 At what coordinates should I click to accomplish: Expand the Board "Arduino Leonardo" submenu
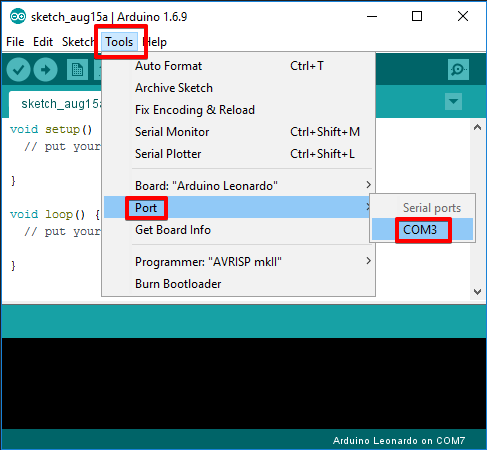coord(238,186)
